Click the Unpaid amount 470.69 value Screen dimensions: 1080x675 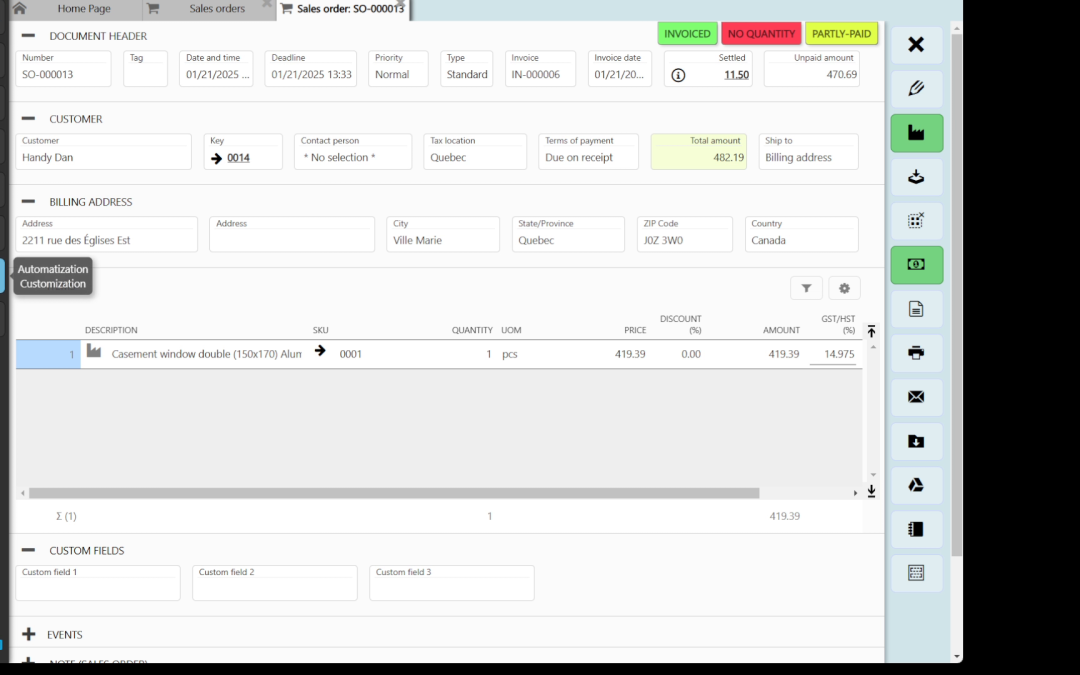tap(841, 74)
